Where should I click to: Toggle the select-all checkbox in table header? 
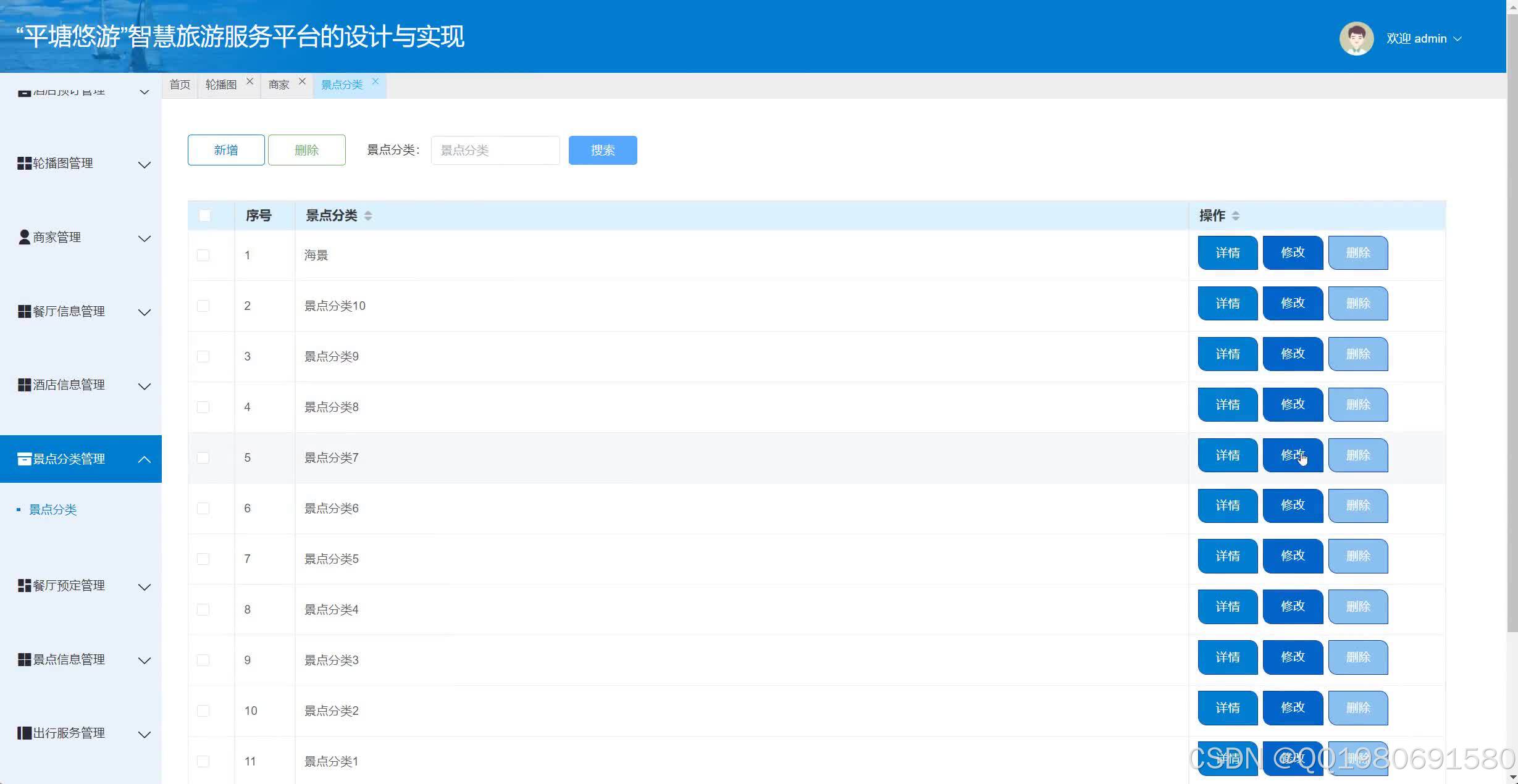pyautogui.click(x=204, y=215)
